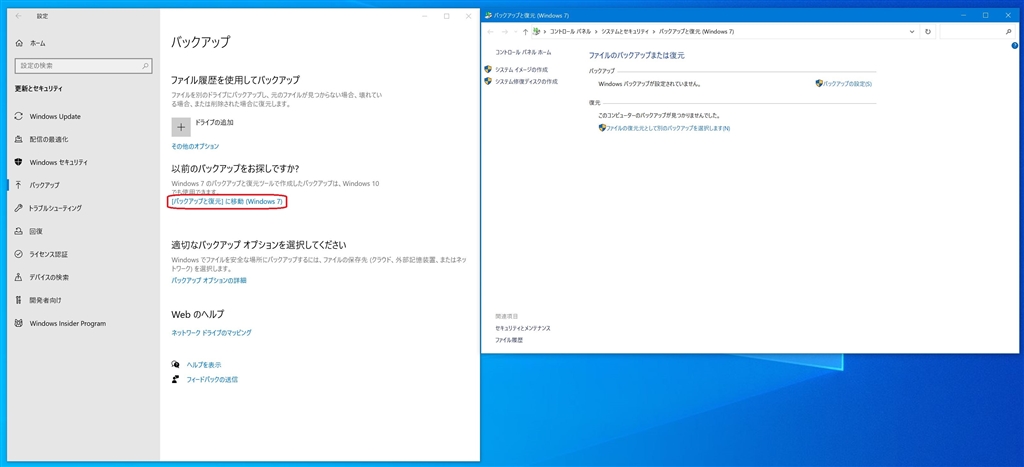
Task: Select バックアップと復元 (Windows 7) breadcrumb
Action: (x=697, y=31)
